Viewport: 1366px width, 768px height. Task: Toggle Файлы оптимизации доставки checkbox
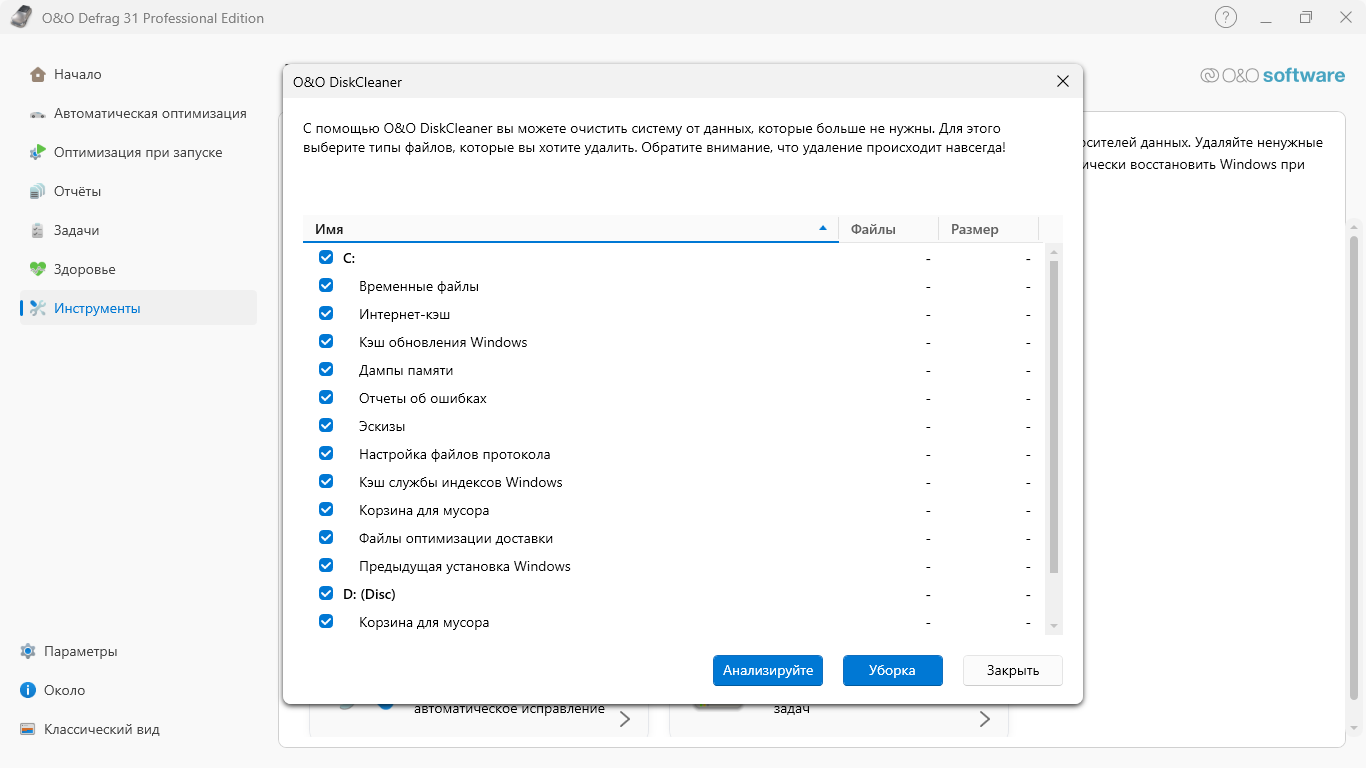326,537
